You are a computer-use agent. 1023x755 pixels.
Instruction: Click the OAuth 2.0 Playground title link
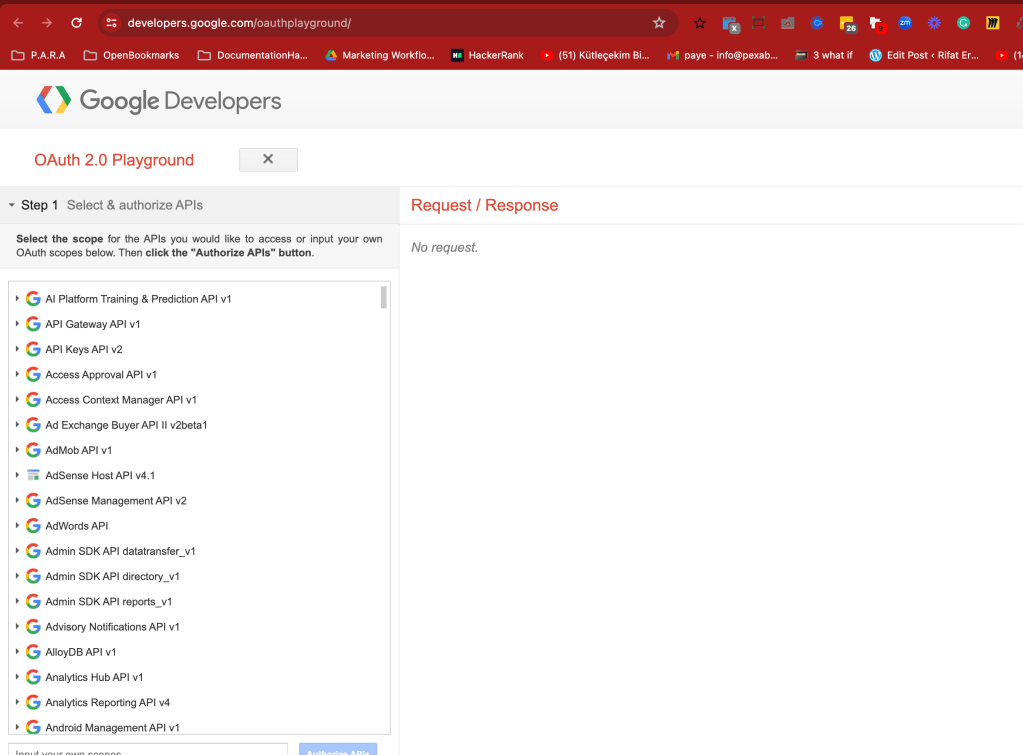114,160
